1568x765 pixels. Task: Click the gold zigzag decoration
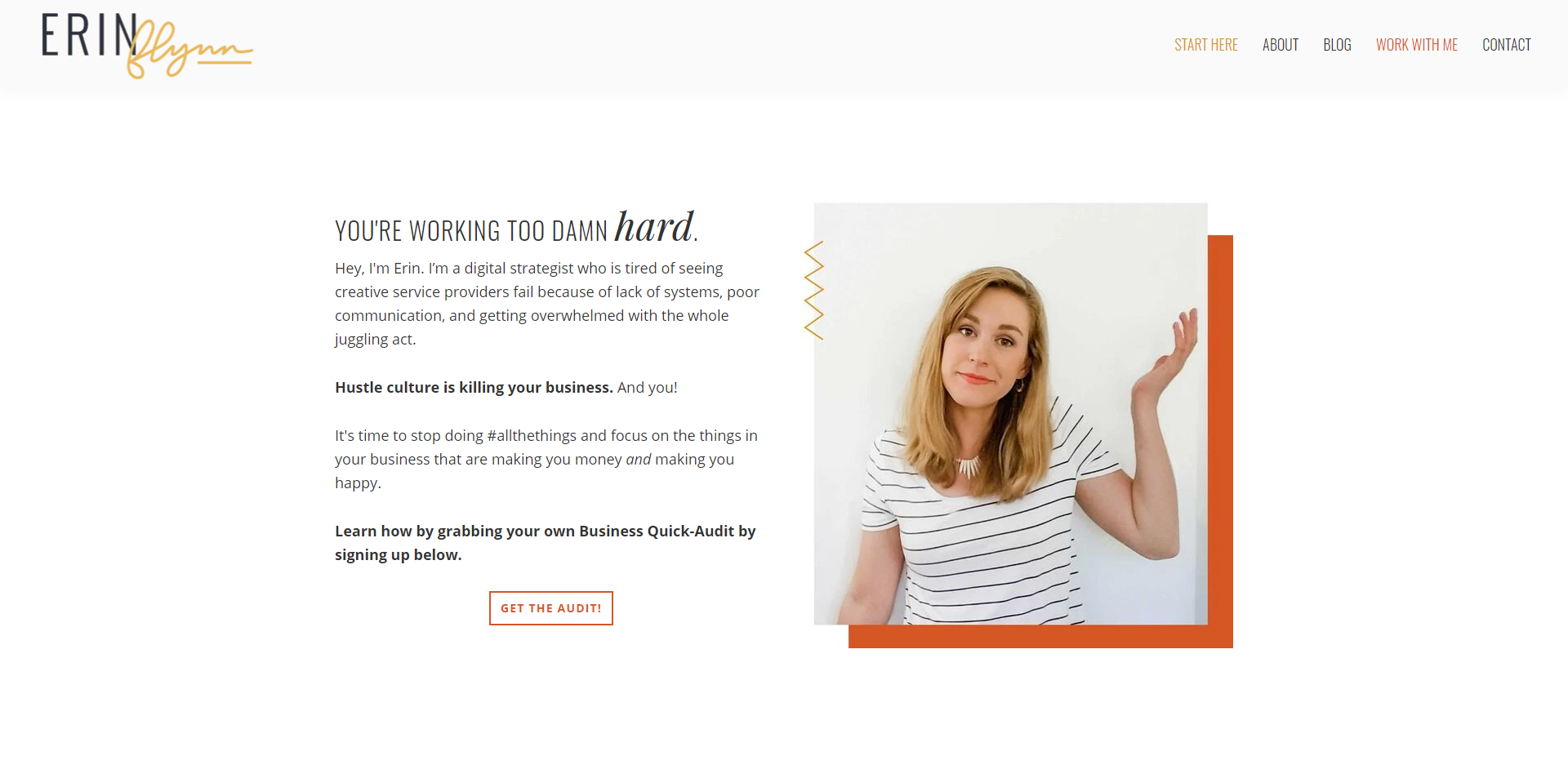click(x=813, y=291)
